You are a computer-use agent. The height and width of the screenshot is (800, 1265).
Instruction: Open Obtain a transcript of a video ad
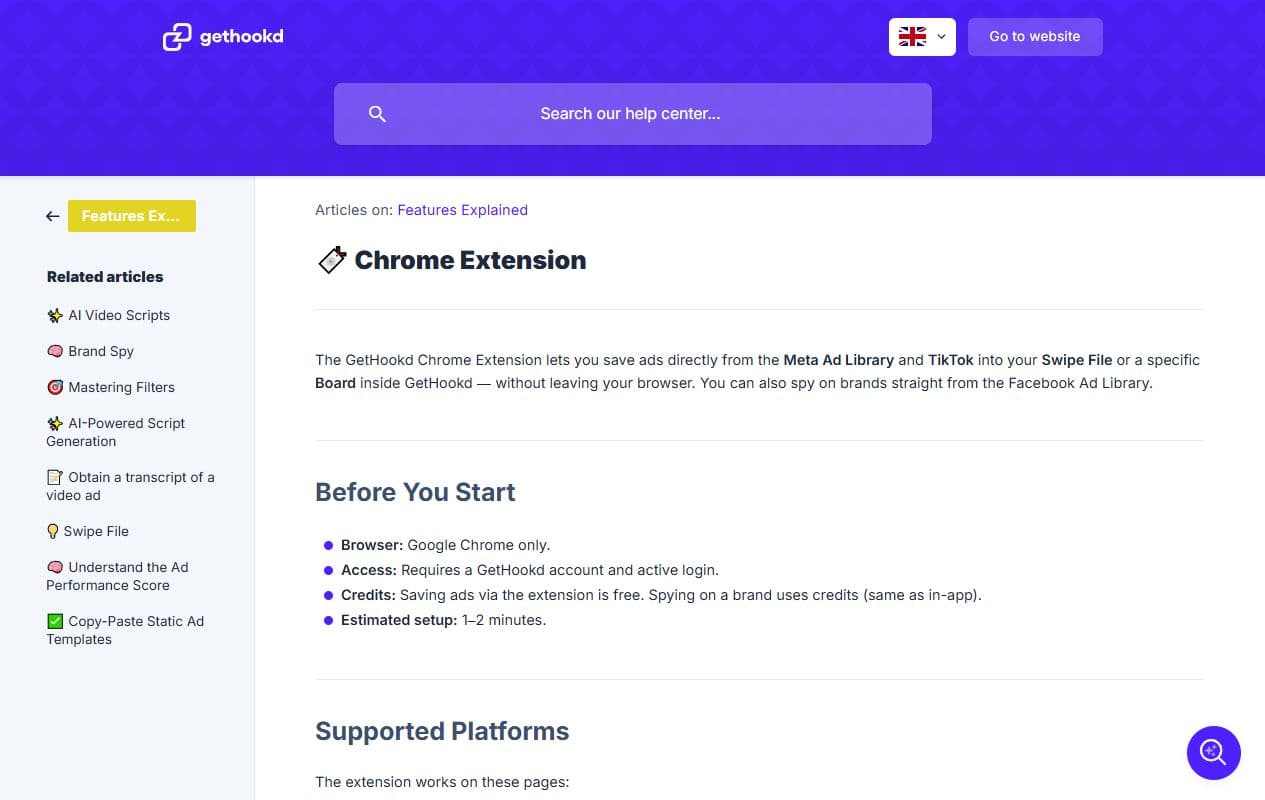tap(130, 486)
